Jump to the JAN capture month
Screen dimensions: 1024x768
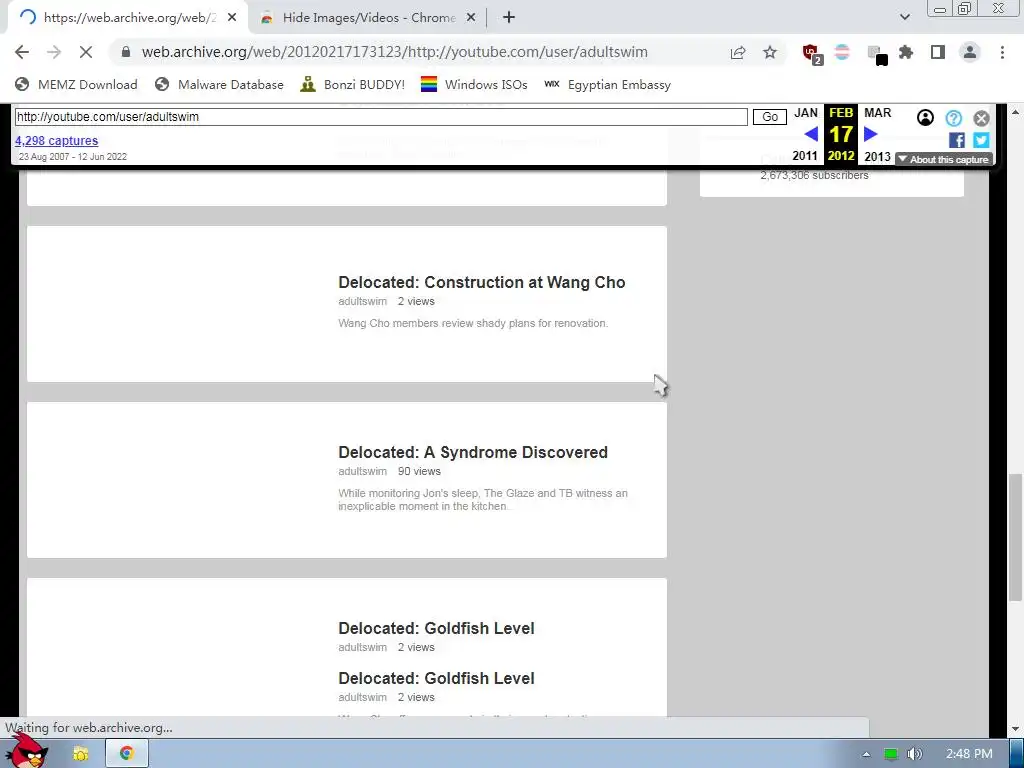[x=806, y=113]
